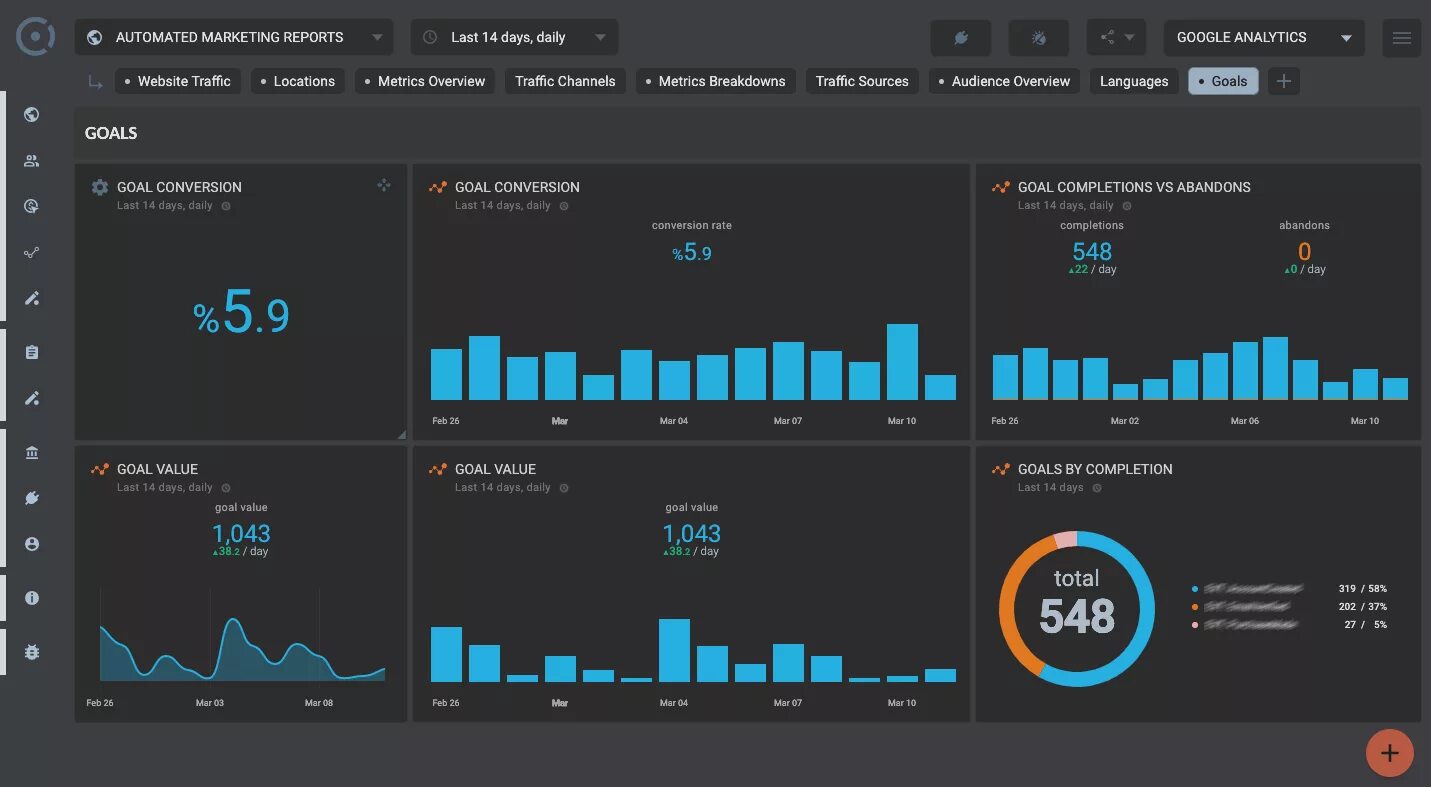Click the bug icon in the left sidebar

(x=32, y=652)
